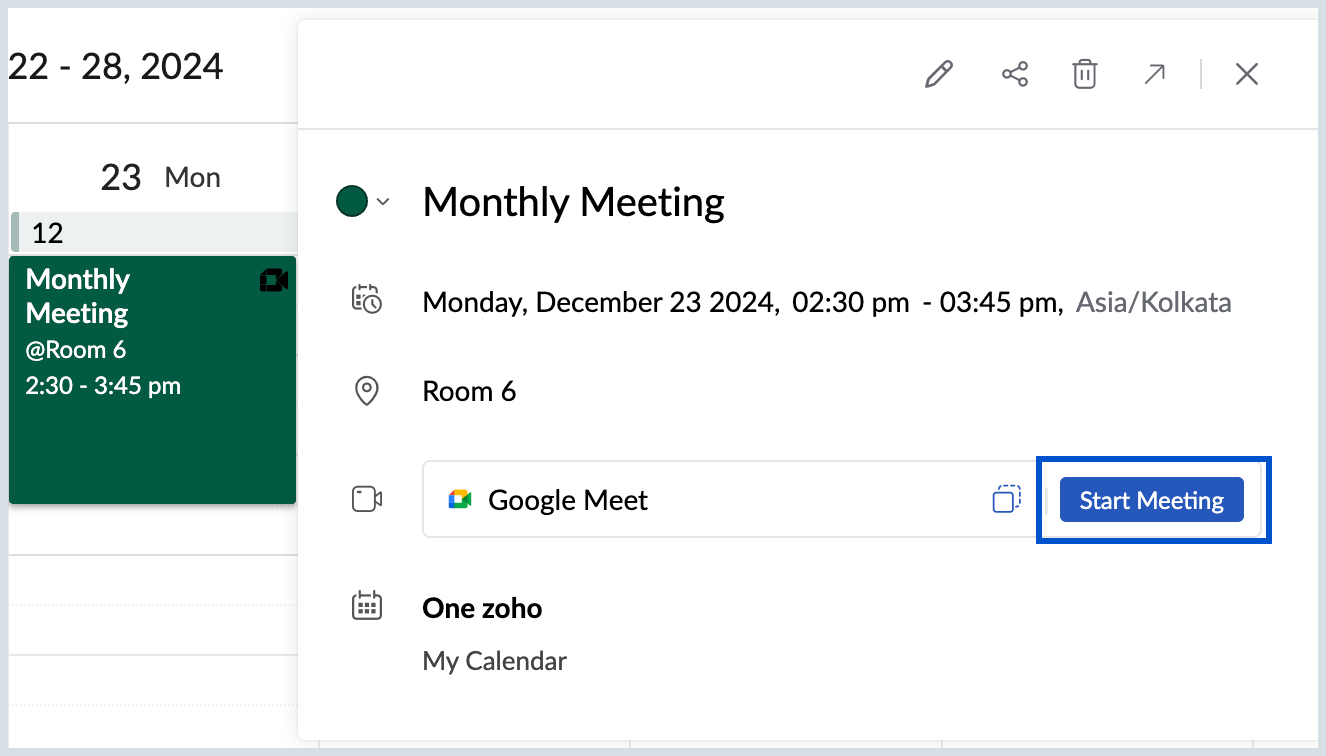Click the location pin icon
Screen dimensions: 1326x756
(367, 391)
